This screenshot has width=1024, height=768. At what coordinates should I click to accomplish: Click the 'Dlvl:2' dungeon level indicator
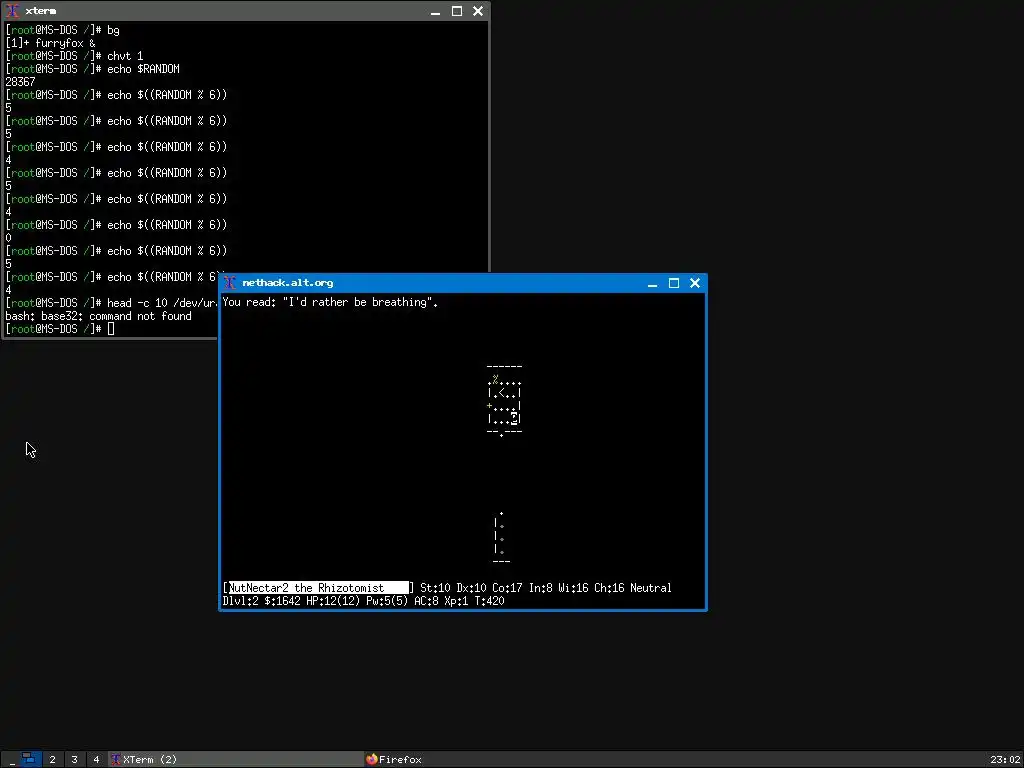(240, 601)
